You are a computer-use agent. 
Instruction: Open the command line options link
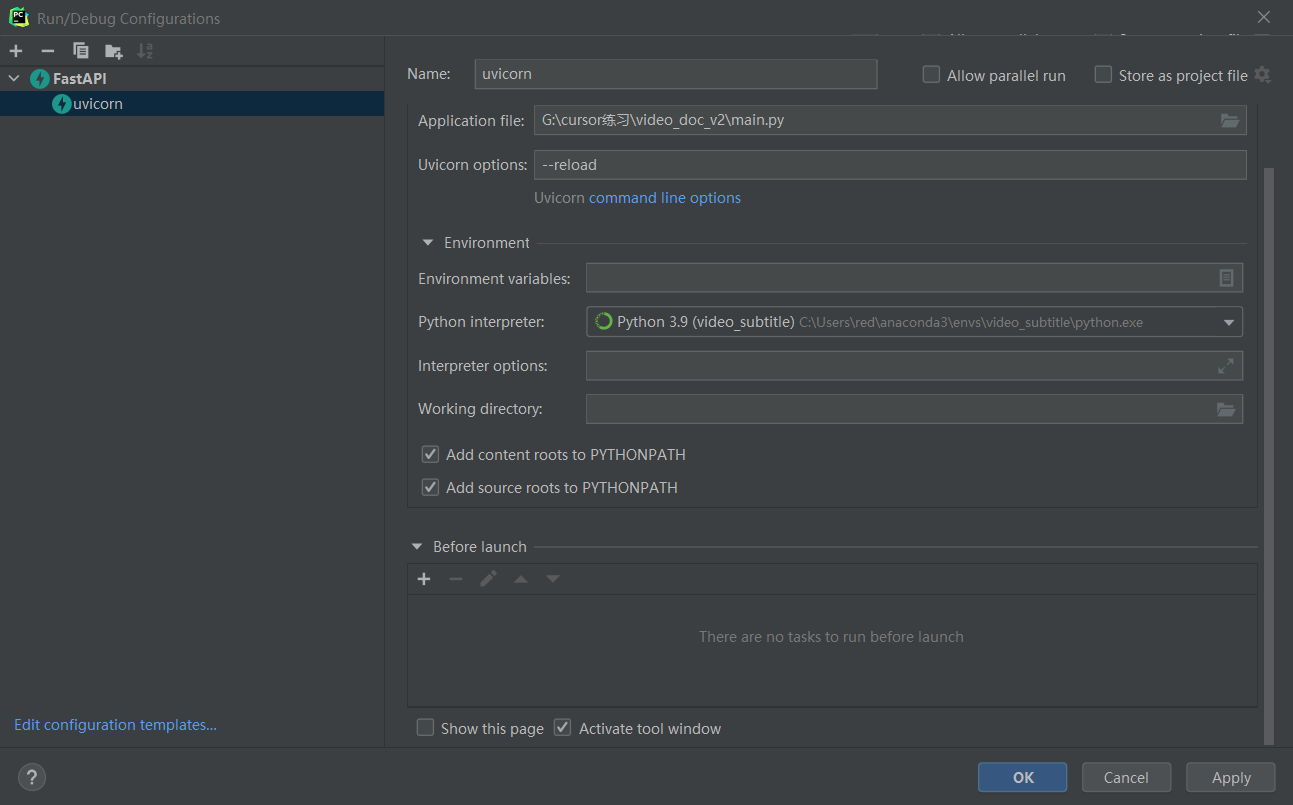tap(664, 198)
